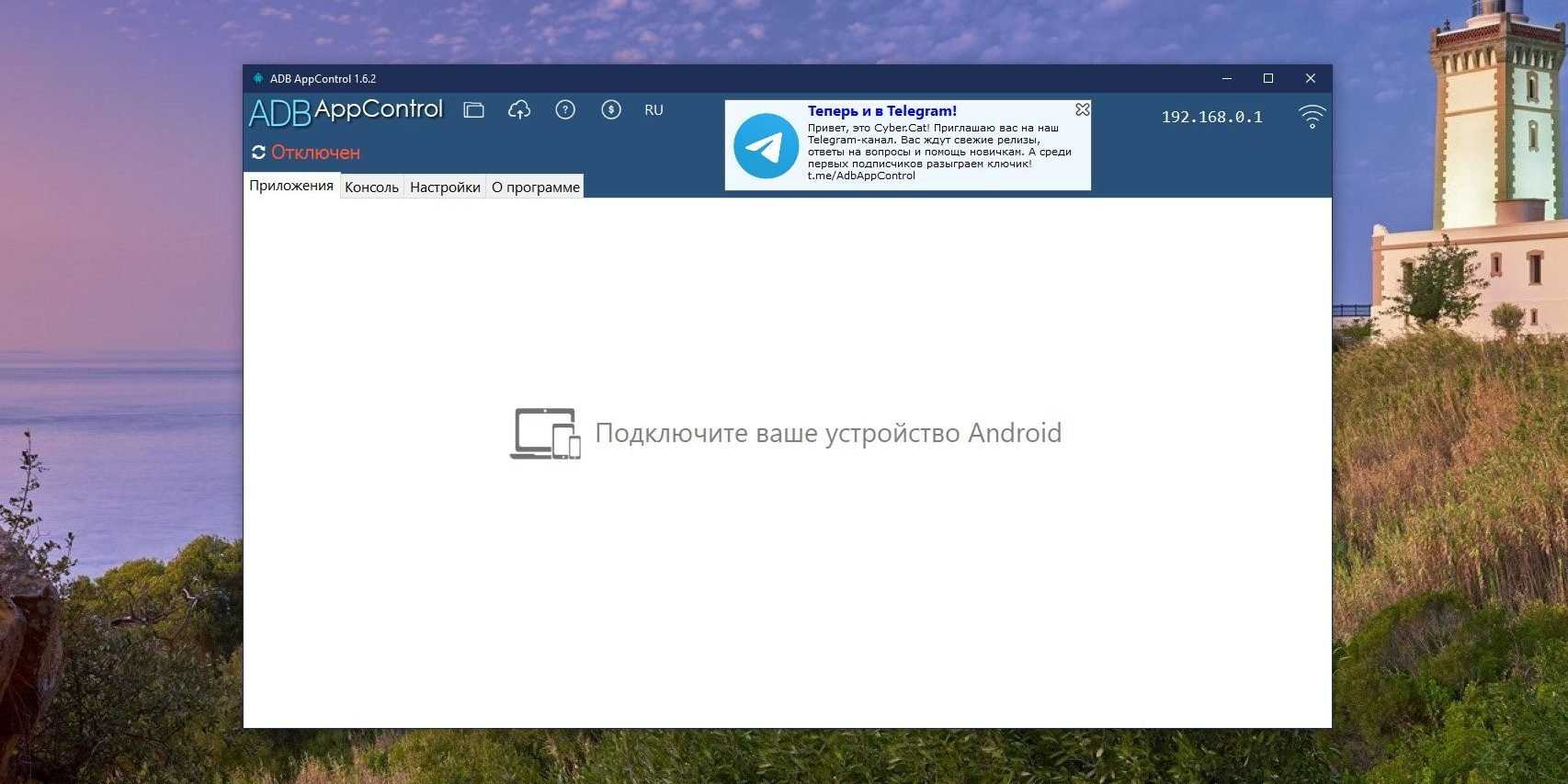Select the Приложения tab
This screenshot has height=784, width=1568.
pyautogui.click(x=291, y=186)
